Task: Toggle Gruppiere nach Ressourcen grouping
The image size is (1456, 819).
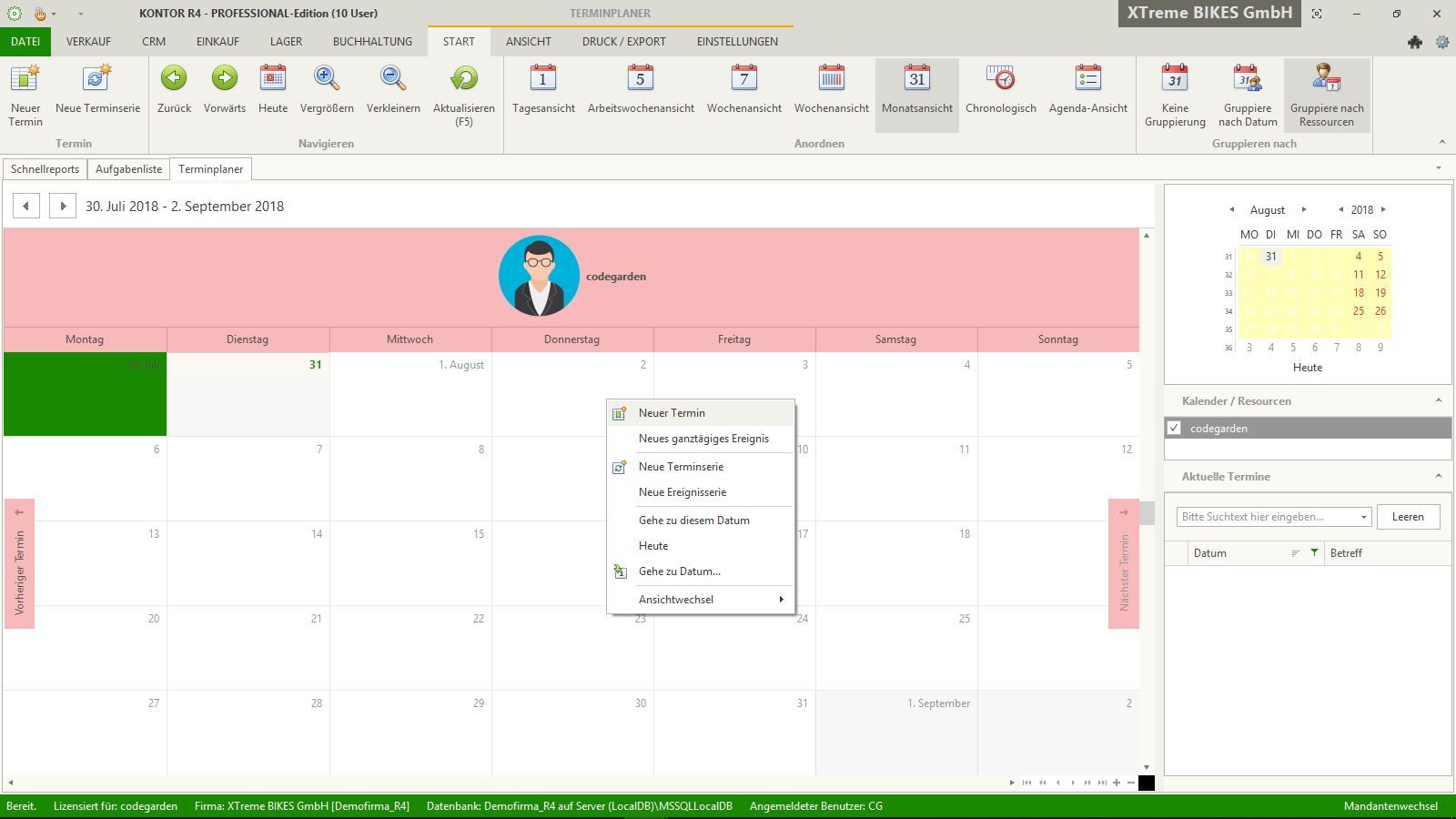Action: (x=1326, y=79)
